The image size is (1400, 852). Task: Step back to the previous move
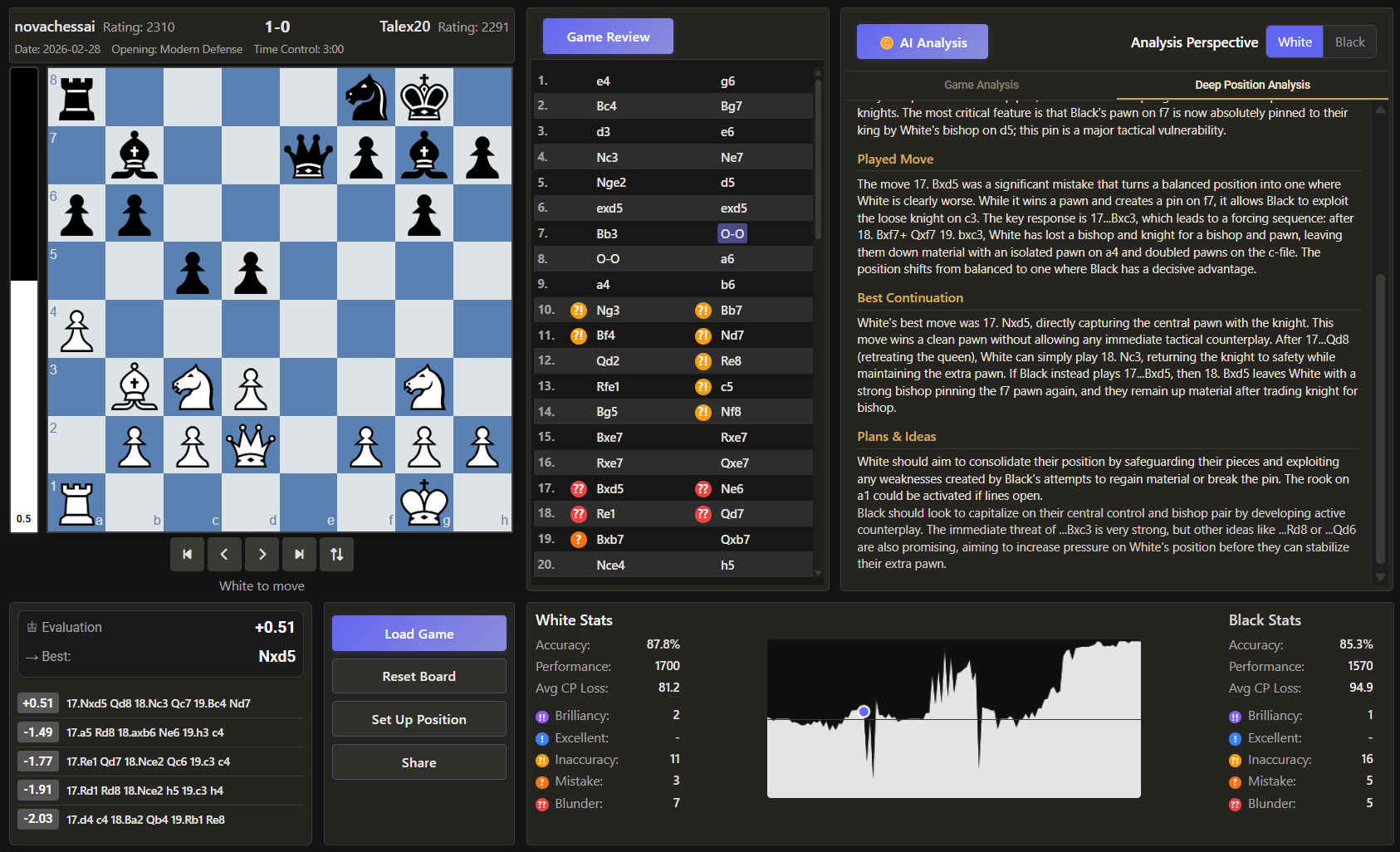click(224, 555)
